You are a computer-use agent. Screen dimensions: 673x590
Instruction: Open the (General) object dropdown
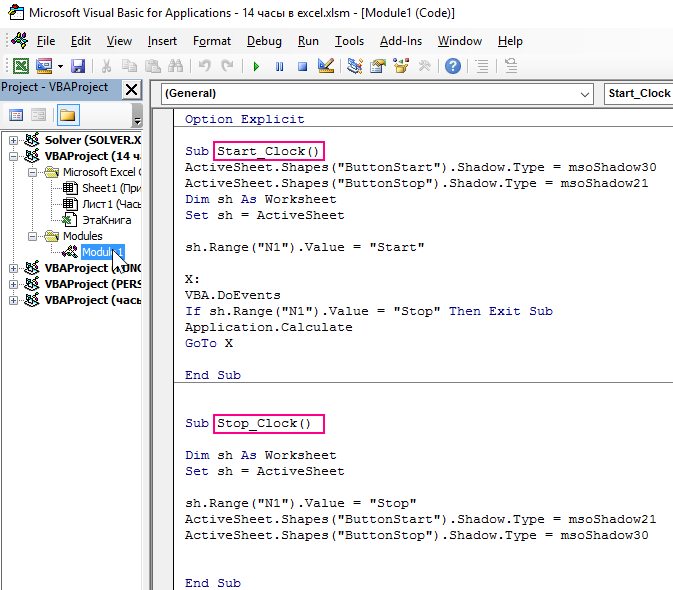[x=585, y=94]
